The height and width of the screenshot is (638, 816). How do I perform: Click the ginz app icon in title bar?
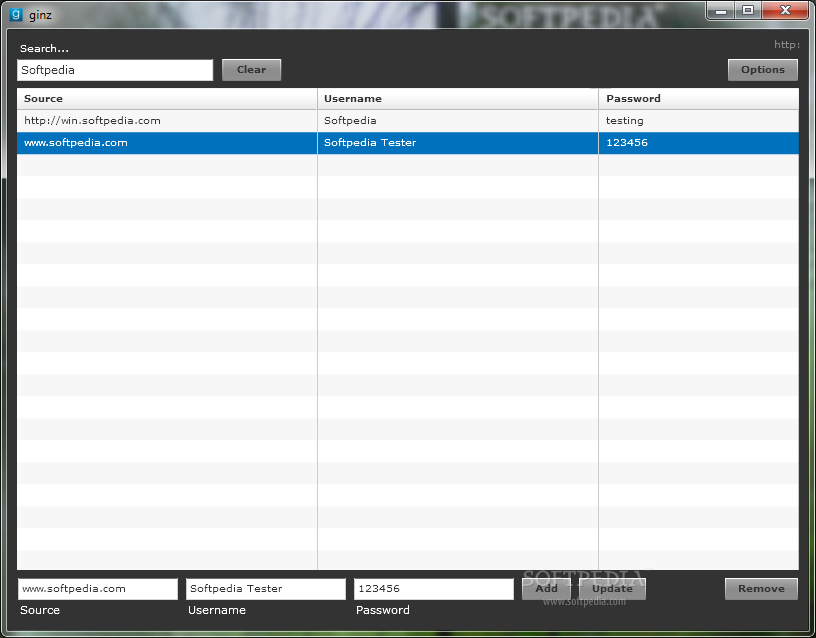[16, 14]
